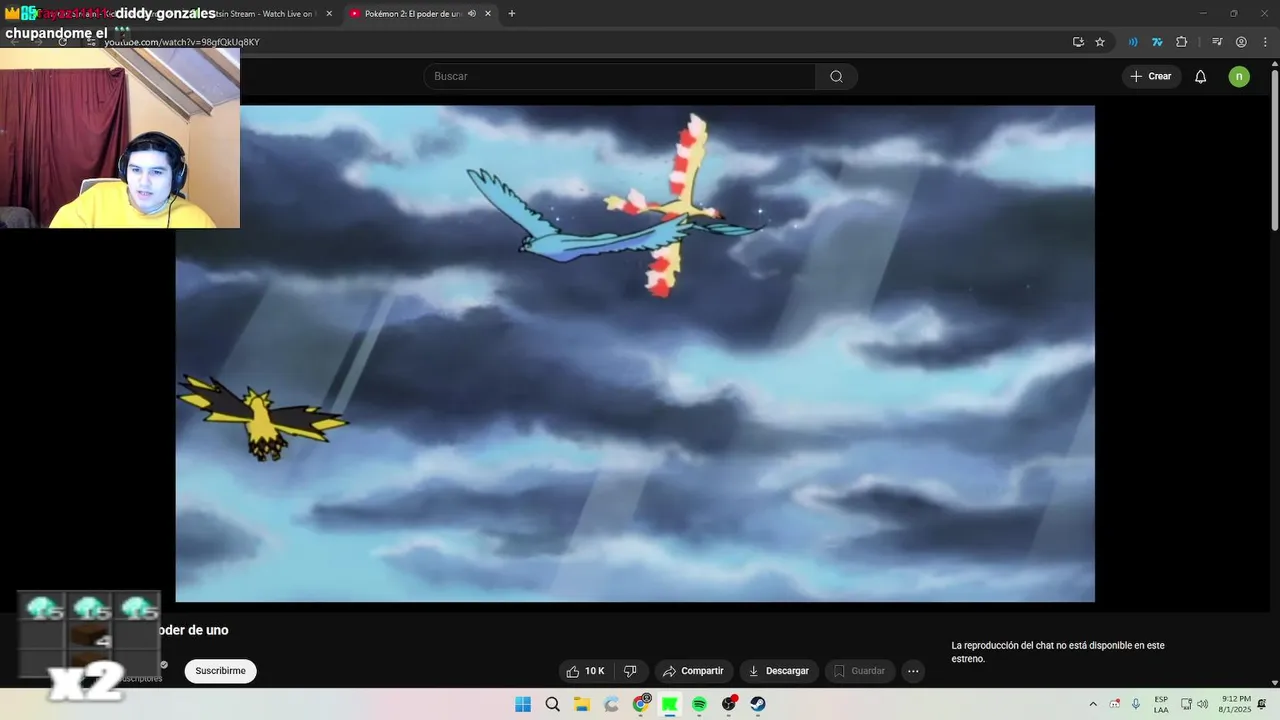The width and height of the screenshot is (1280, 720).
Task: Bookmark this page with star icon
Action: click(x=1100, y=42)
